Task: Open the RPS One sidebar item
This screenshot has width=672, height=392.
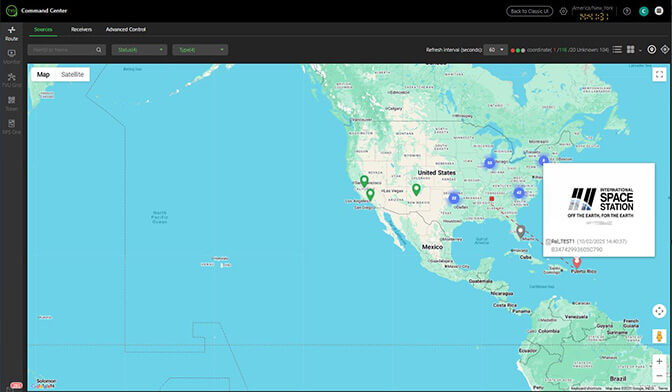Action: pyautogui.click(x=12, y=127)
